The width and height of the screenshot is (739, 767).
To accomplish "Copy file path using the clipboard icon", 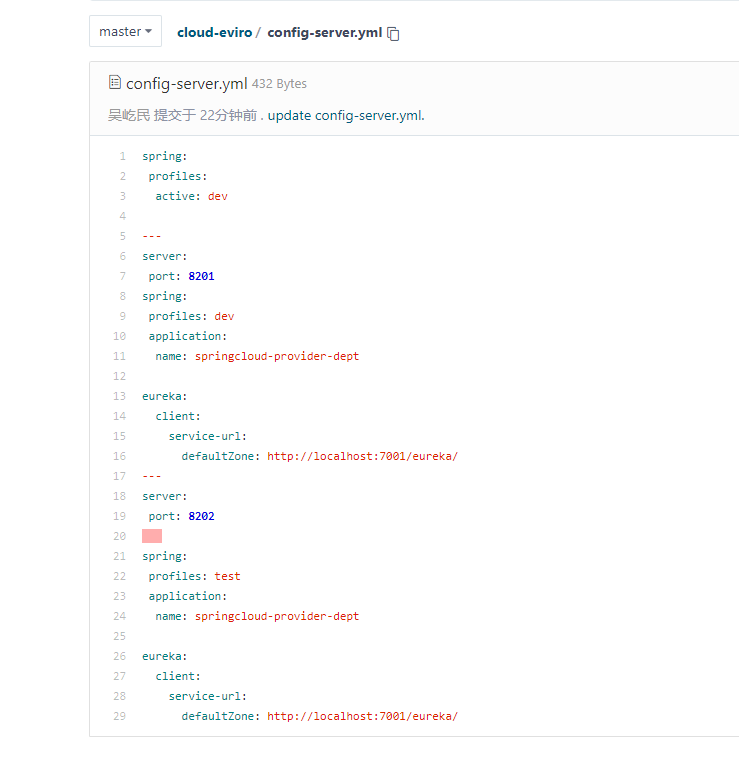I will 394,33.
